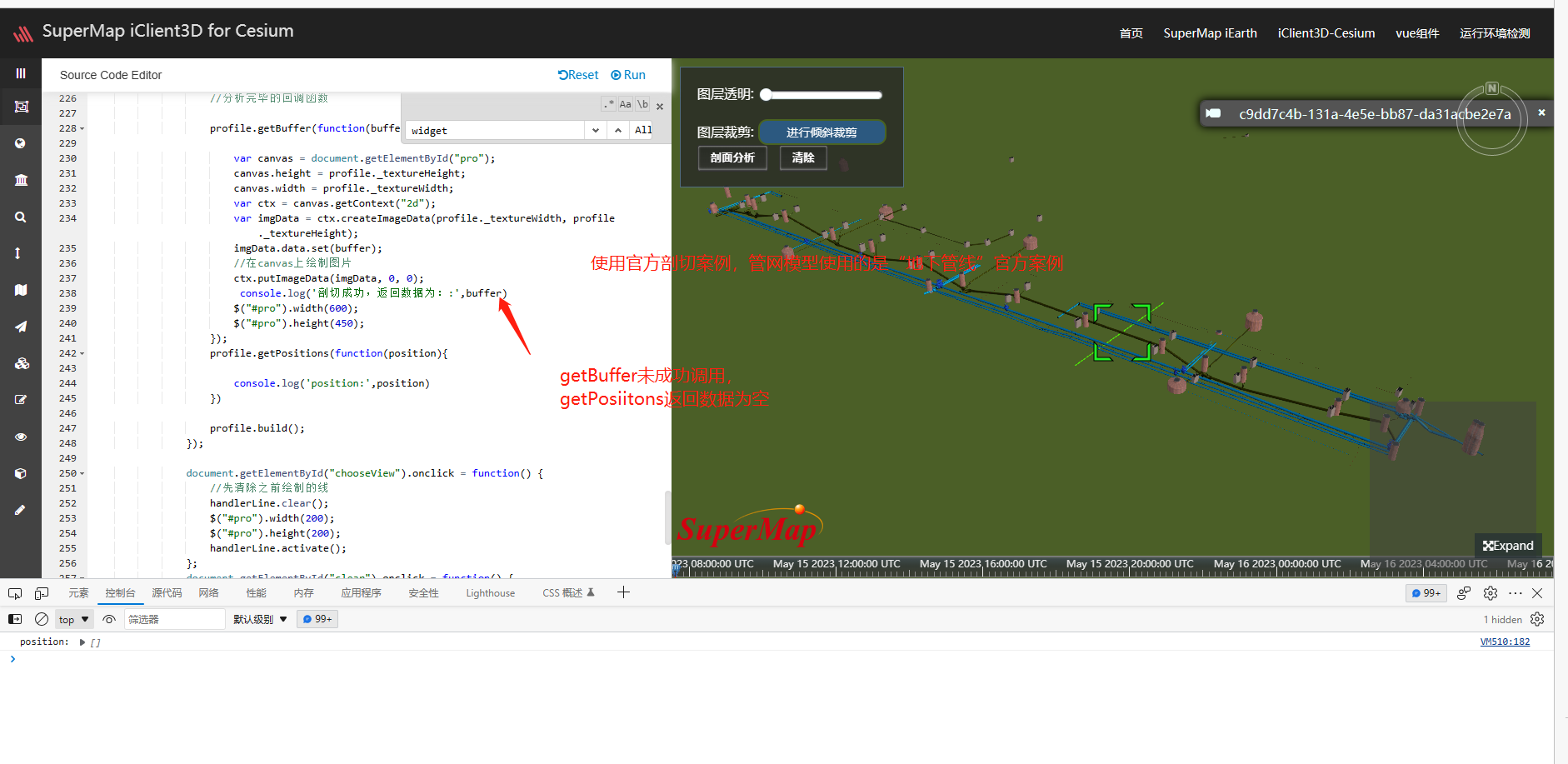Open the SuperMap iEarth header link
The width and height of the screenshot is (1568, 764).
1210,33
